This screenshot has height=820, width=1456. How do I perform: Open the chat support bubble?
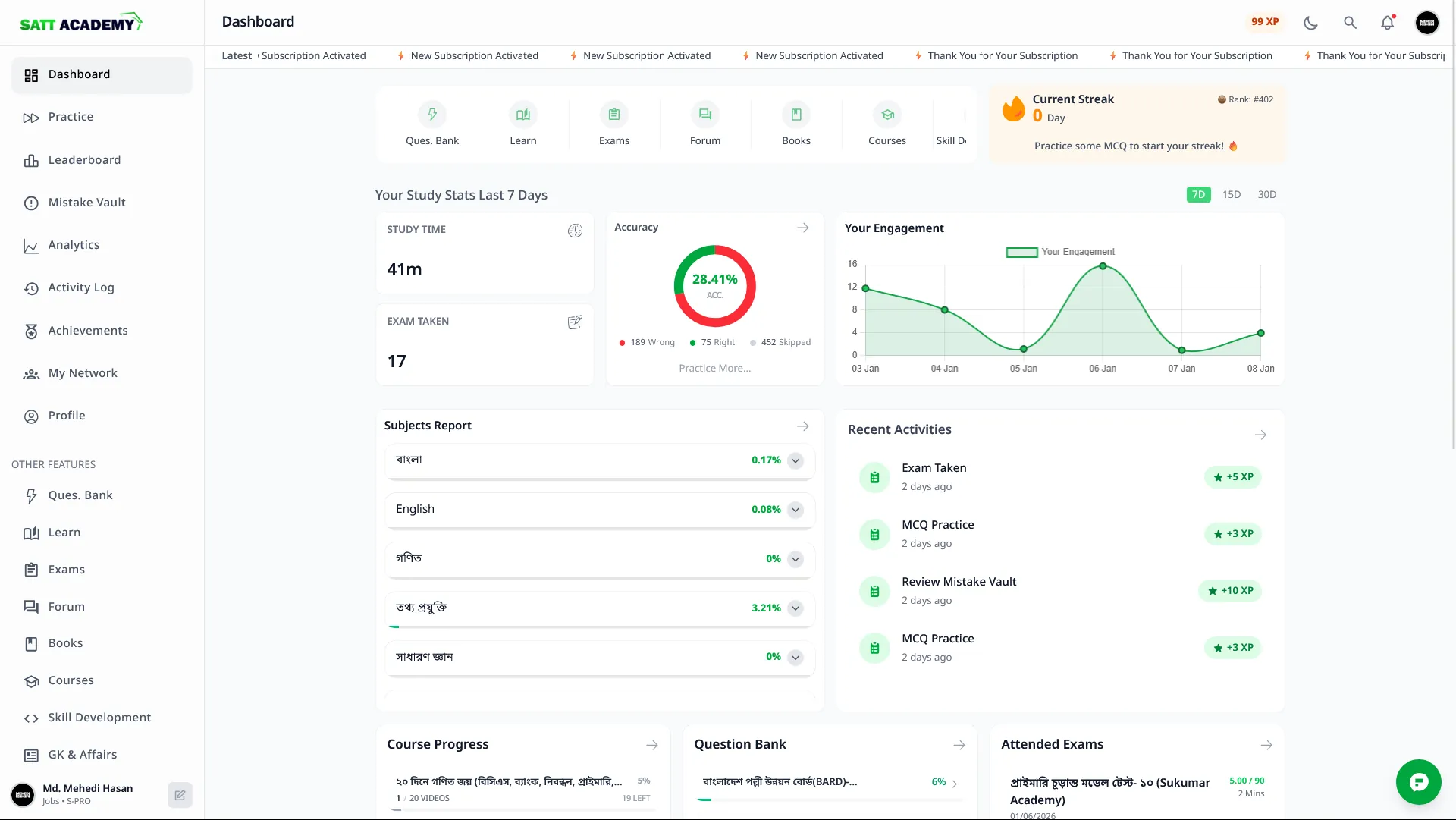(1419, 782)
